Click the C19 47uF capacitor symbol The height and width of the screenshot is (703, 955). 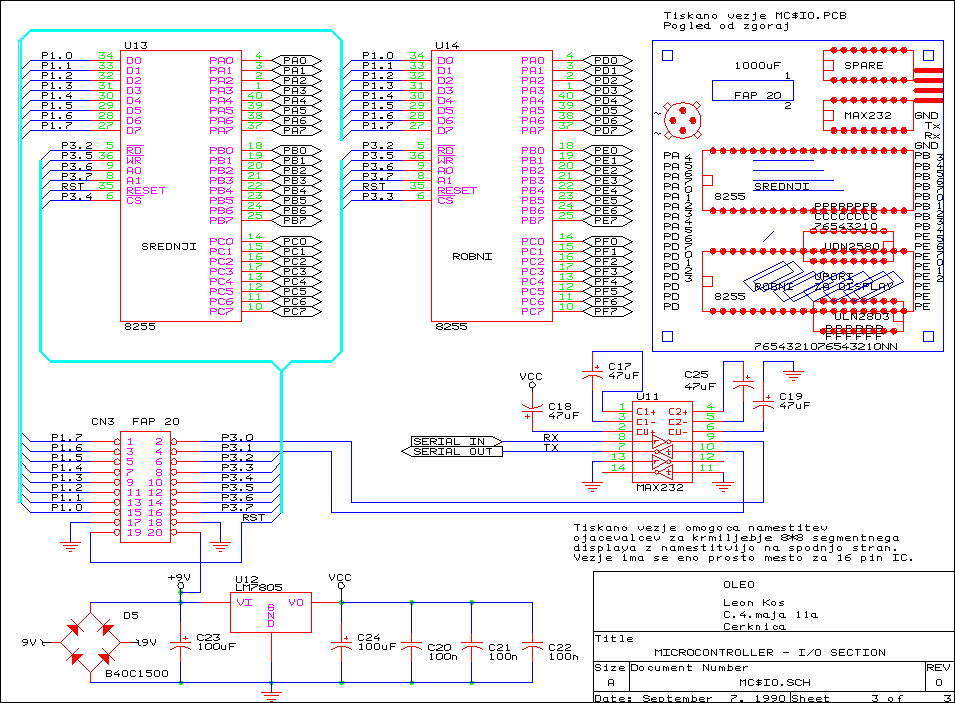point(763,401)
